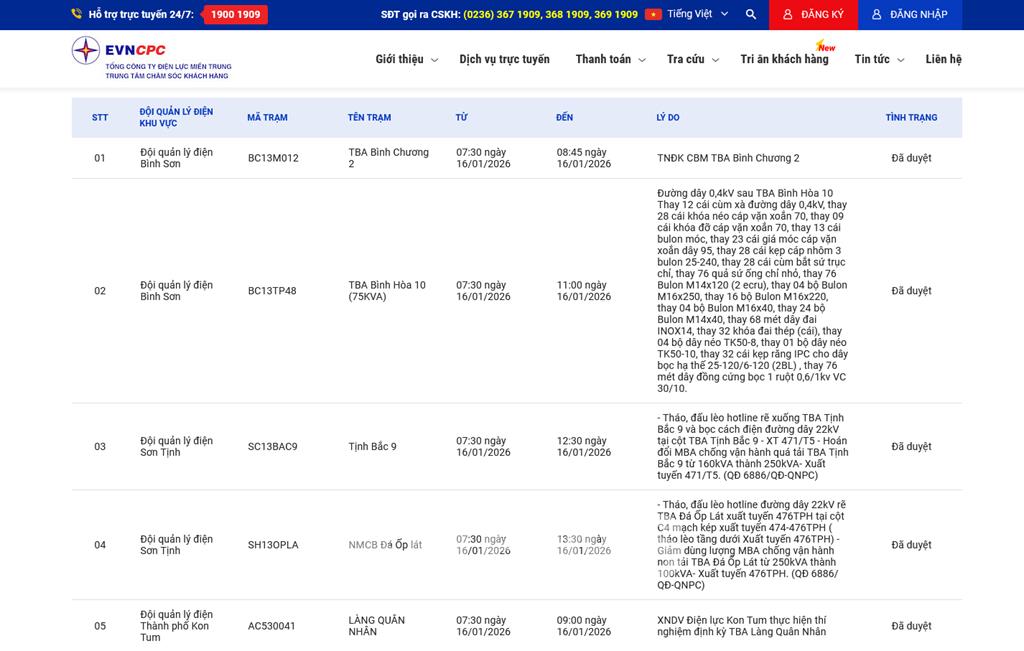Open the Liên hệ menu item

coord(943,59)
